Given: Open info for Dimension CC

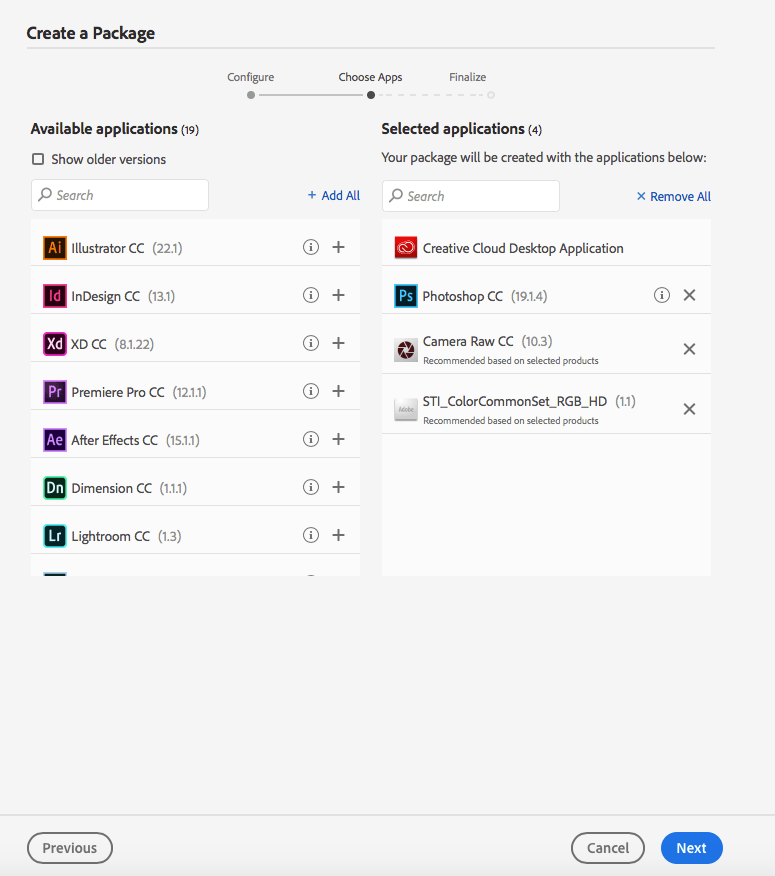Looking at the screenshot, I should pos(311,487).
